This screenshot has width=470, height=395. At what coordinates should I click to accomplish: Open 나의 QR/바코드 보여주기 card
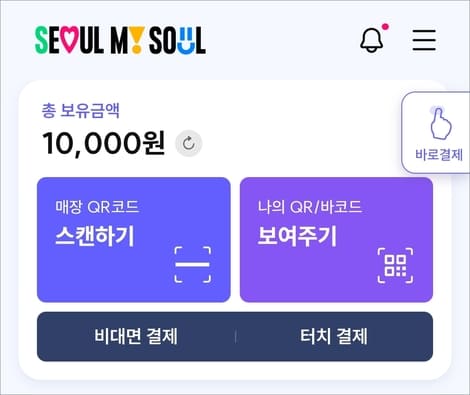pyautogui.click(x=336, y=240)
